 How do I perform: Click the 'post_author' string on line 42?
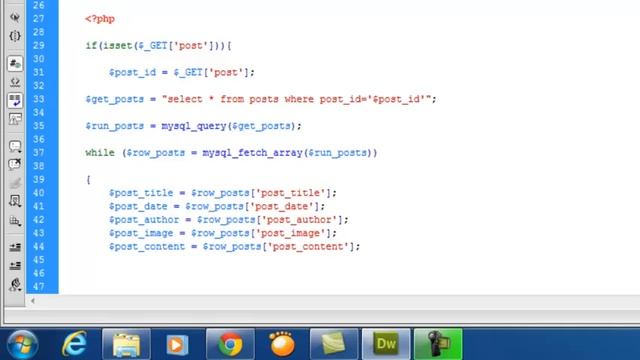pos(300,220)
